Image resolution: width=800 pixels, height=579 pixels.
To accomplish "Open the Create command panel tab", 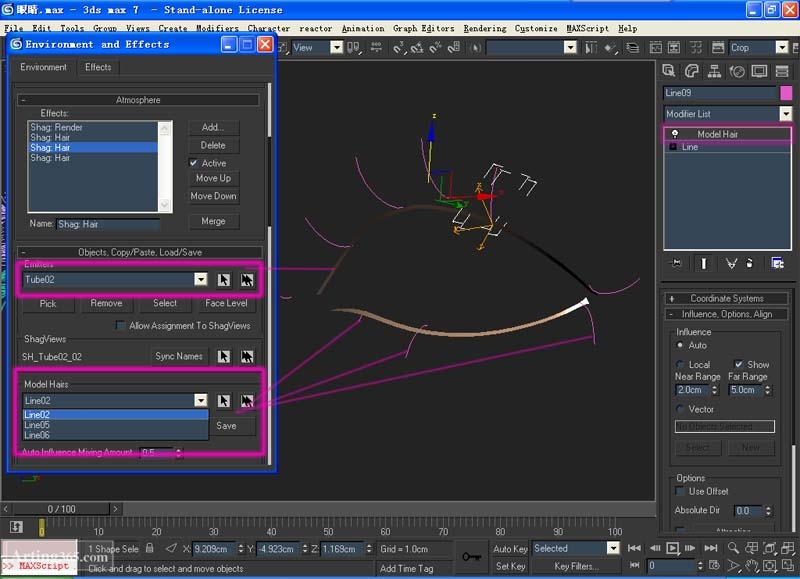I will (669, 71).
